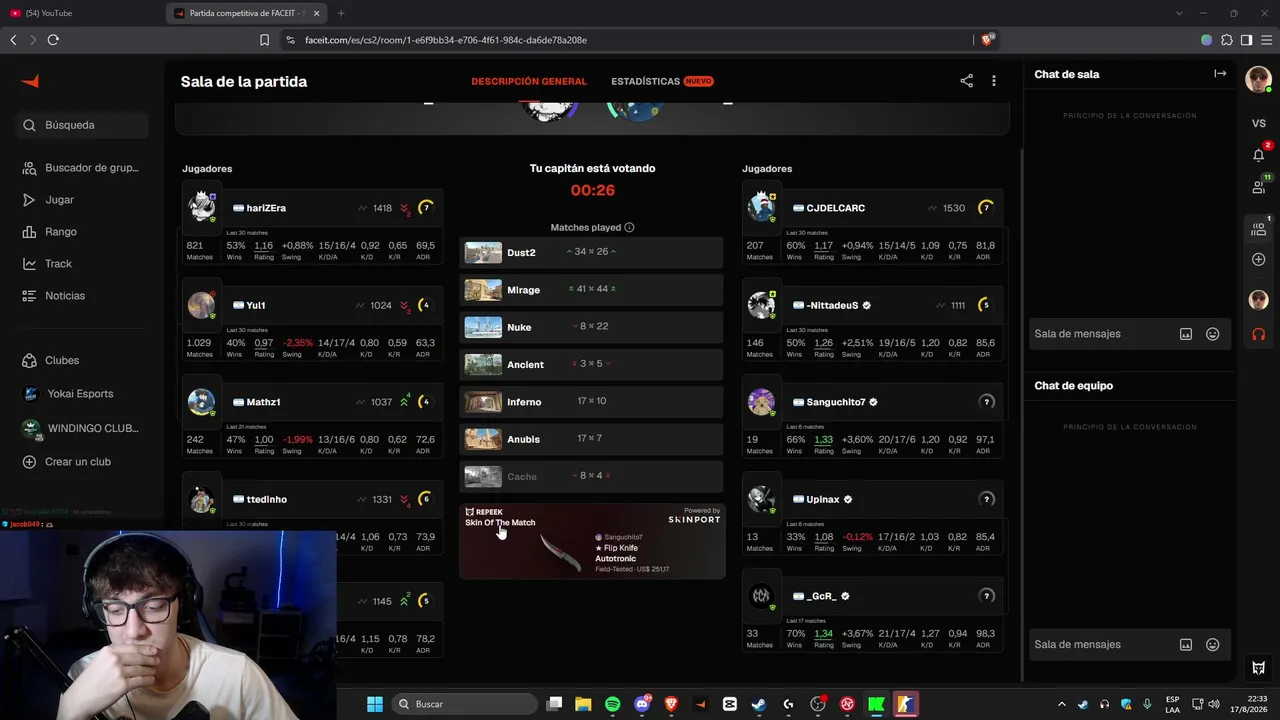Image resolution: width=1280 pixels, height=720 pixels.
Task: Open the Brave Shields icon
Action: click(988, 39)
